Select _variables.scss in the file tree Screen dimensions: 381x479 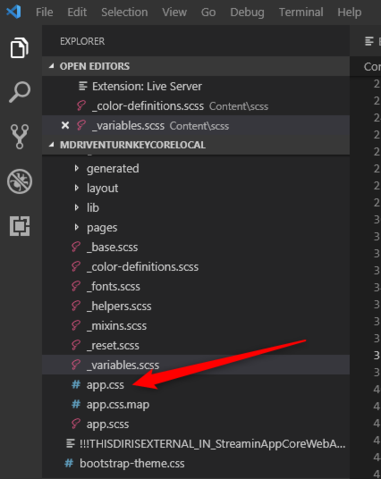click(x=196, y=365)
